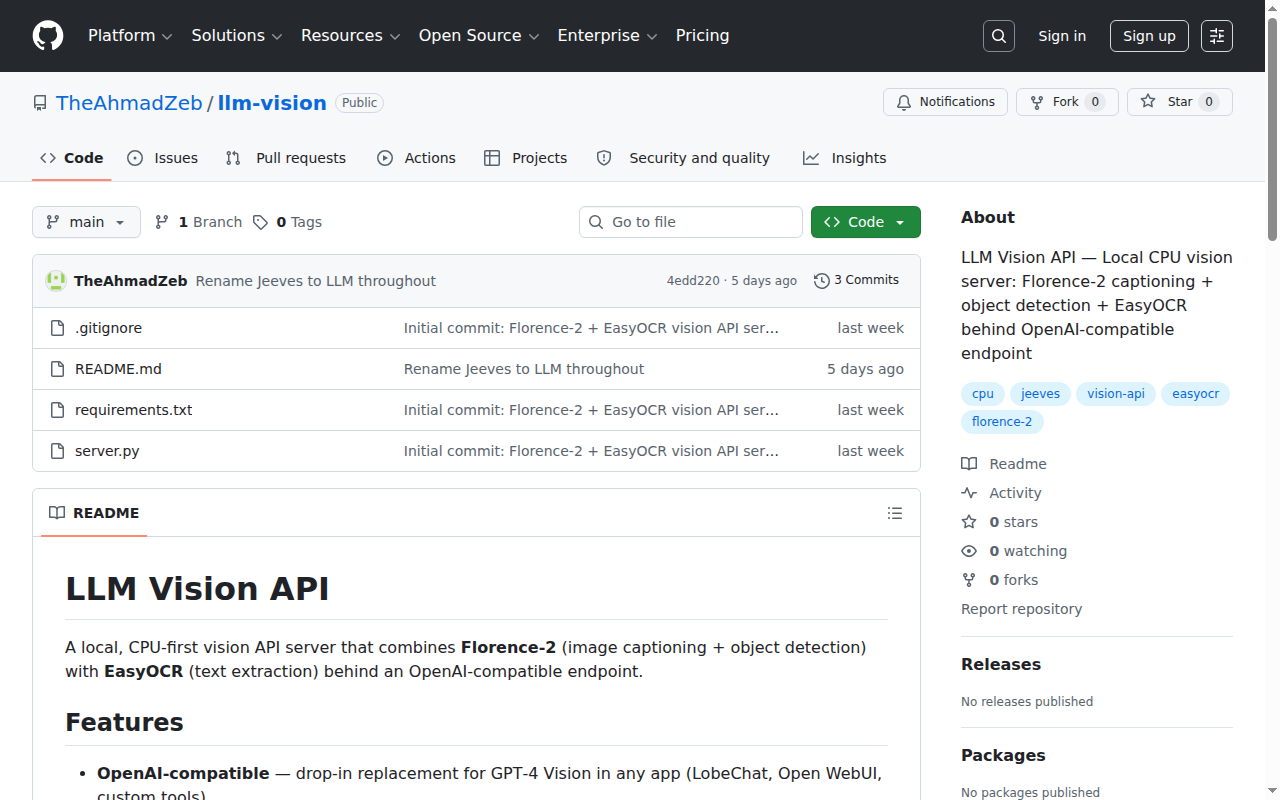Expand the Enterprise menu
The image size is (1280, 800).
(x=607, y=36)
